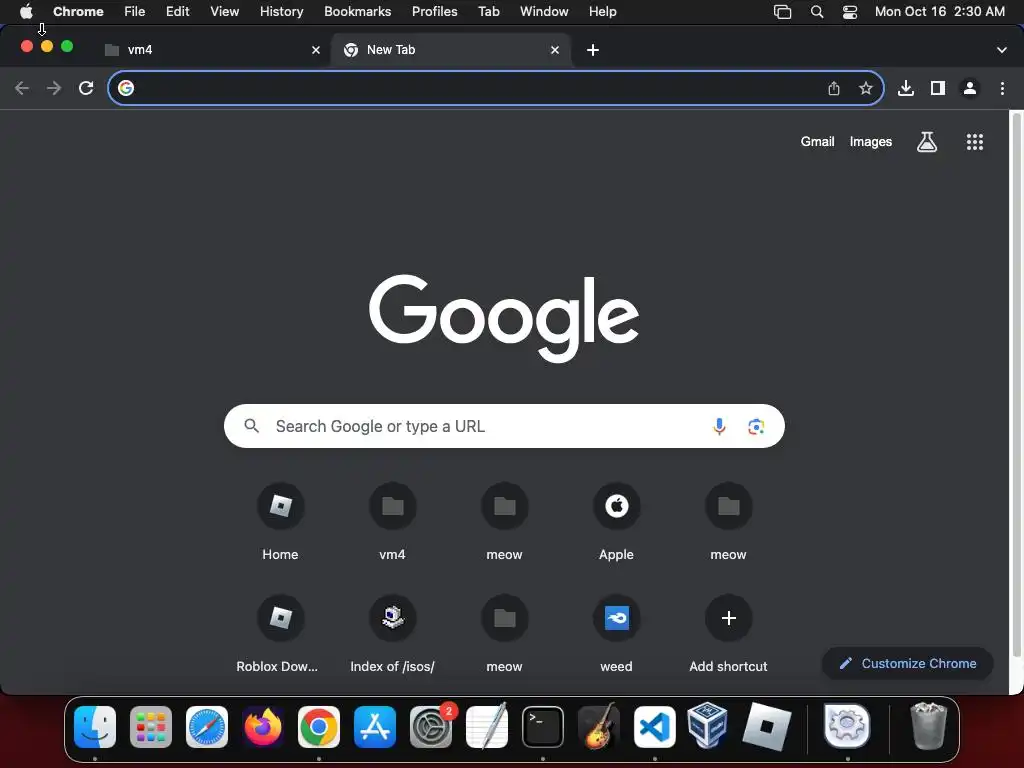Launch Firefox from the Dock
This screenshot has height=768, width=1024.
pos(263,727)
